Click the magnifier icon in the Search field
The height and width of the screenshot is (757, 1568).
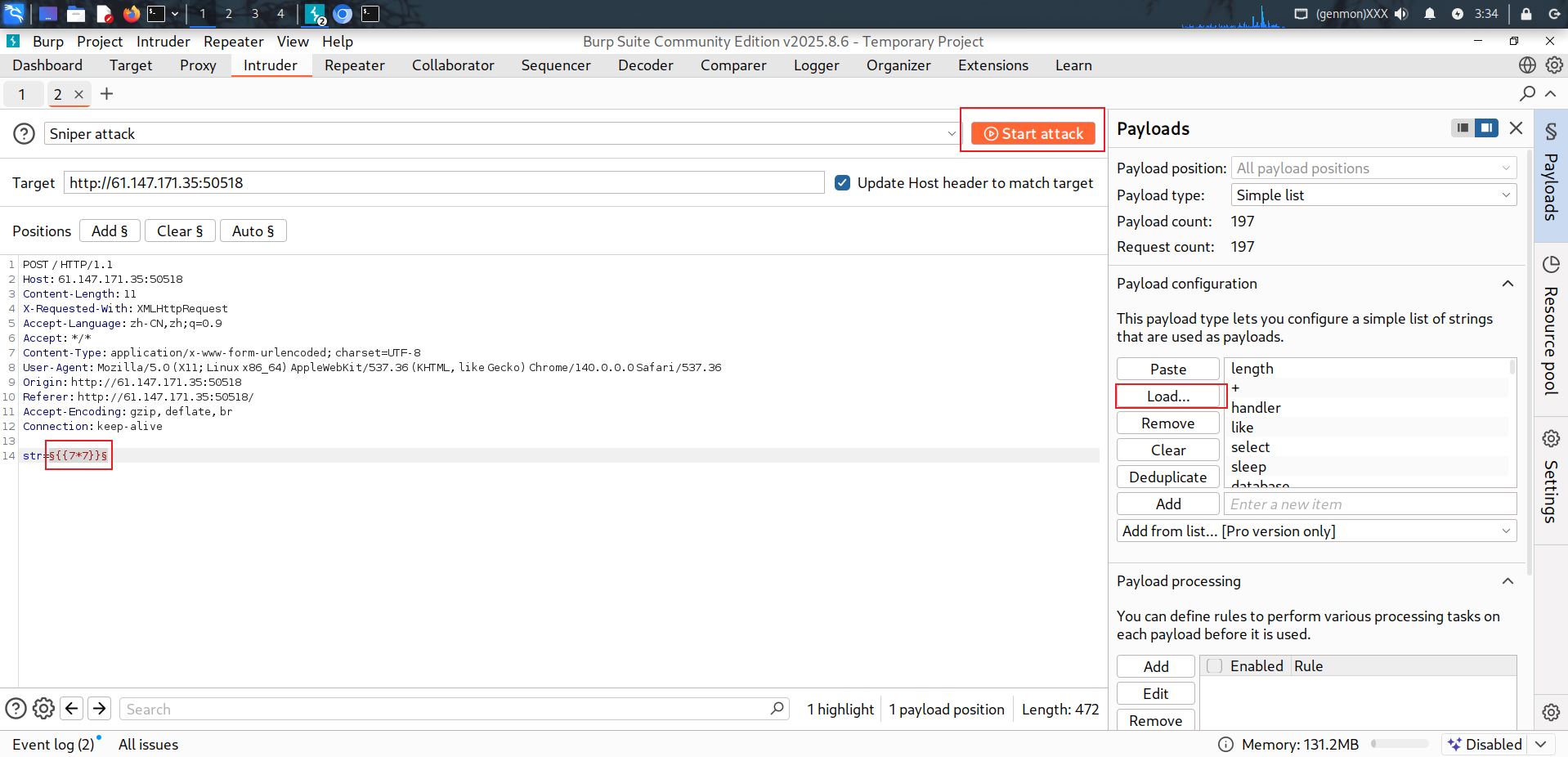pyautogui.click(x=777, y=708)
